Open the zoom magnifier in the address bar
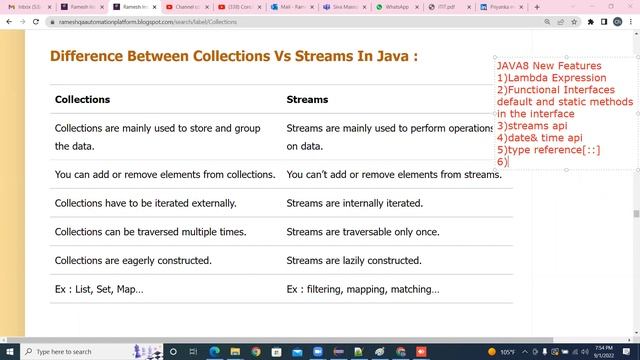This screenshot has width=640, height=360. coord(547,22)
